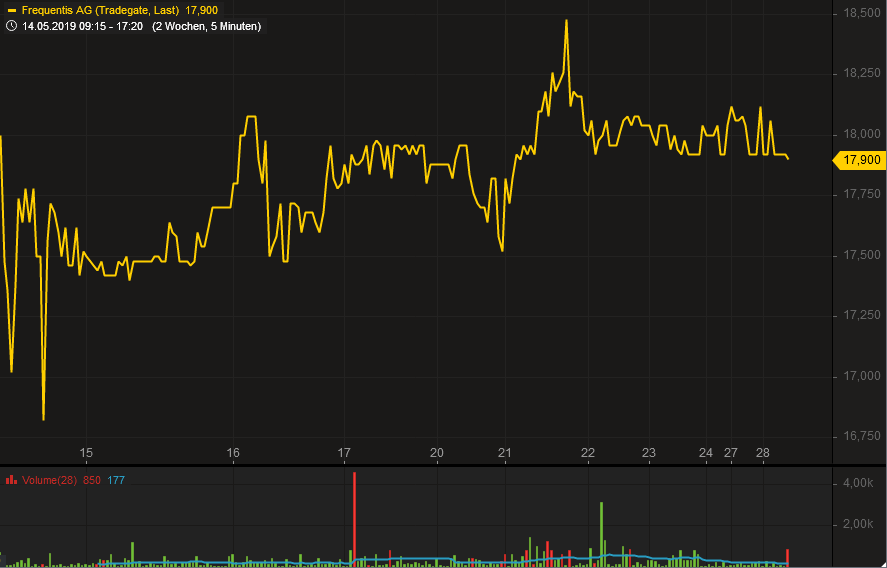Click the clock icon before the date

click(x=11, y=26)
